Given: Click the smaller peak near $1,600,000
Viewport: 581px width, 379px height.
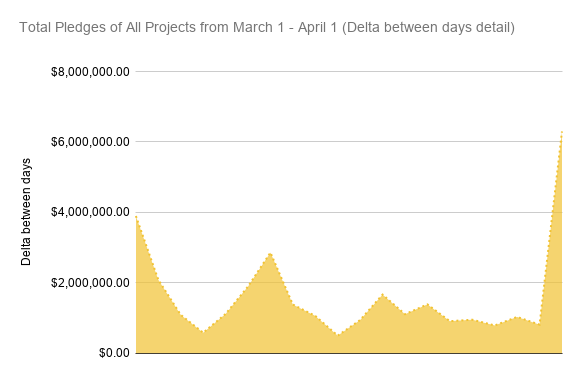Looking at the screenshot, I should (x=382, y=295).
